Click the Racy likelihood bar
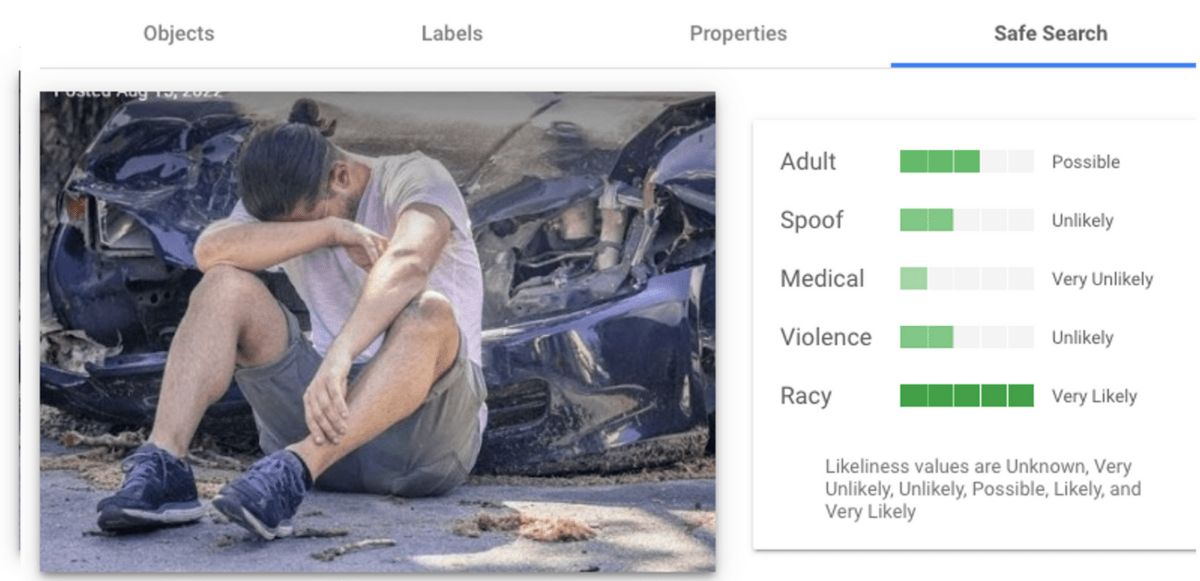This screenshot has width=1200, height=581. [967, 396]
